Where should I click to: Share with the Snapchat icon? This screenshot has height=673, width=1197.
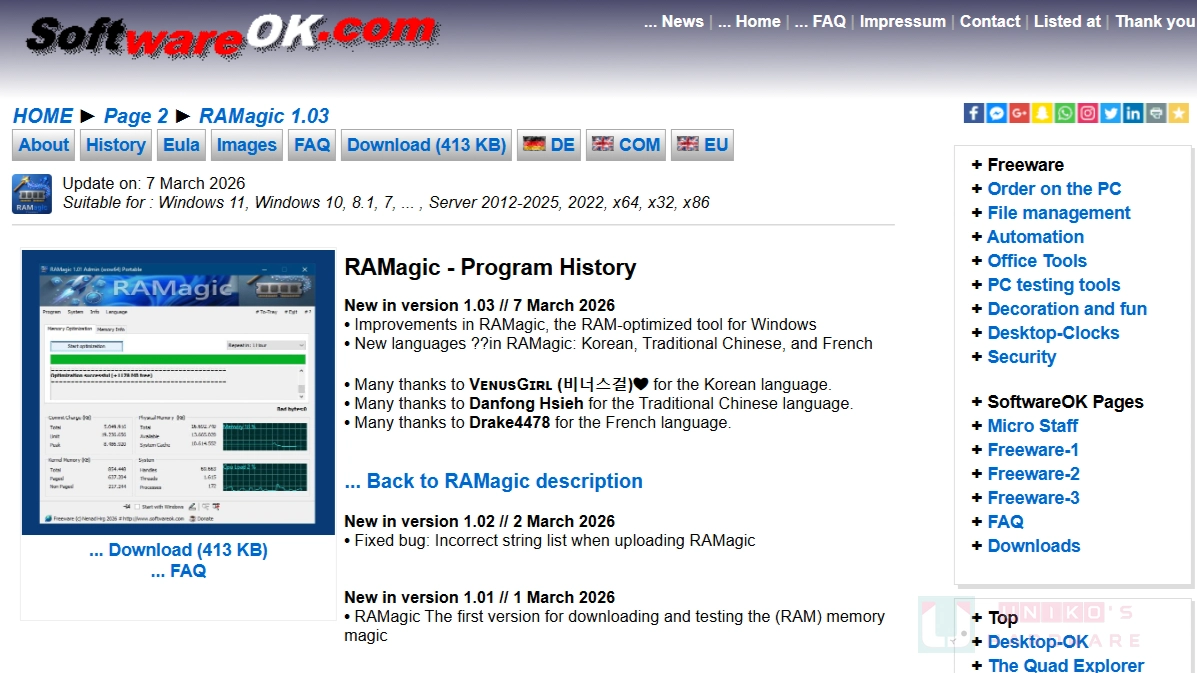(1042, 114)
